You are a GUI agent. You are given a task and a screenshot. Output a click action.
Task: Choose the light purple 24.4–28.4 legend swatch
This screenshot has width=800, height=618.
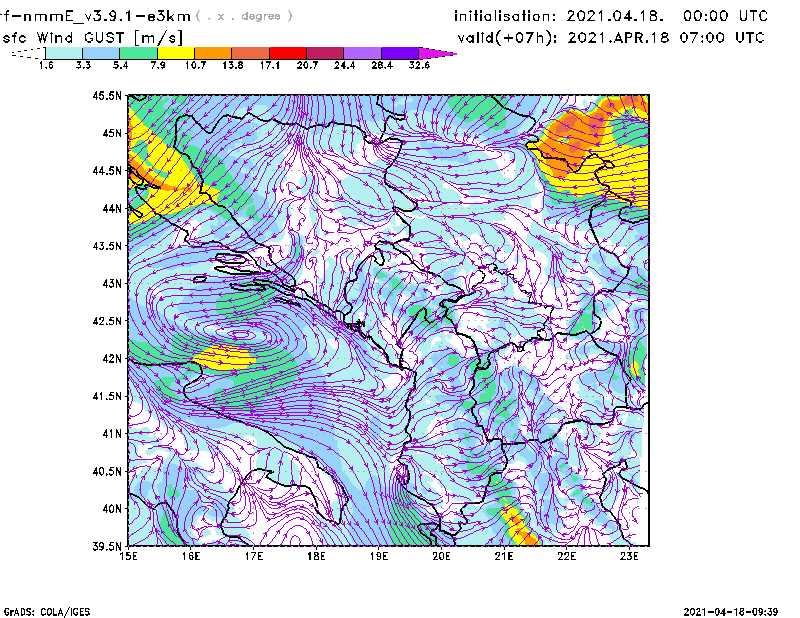(x=362, y=53)
